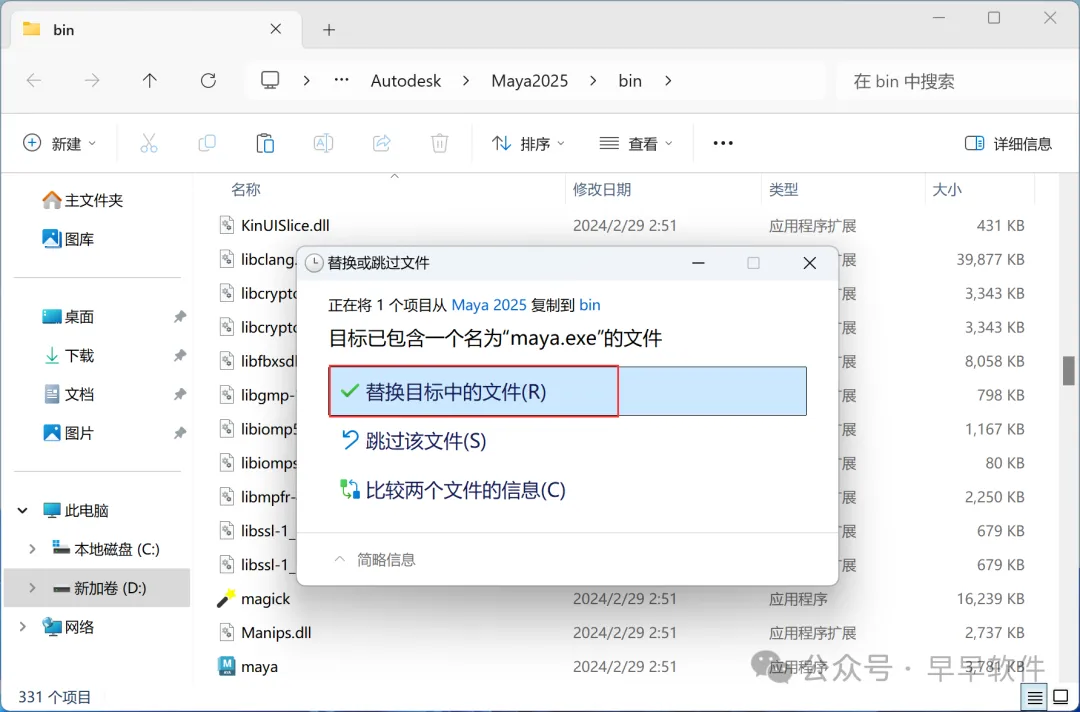Viewport: 1080px width, 712px height.
Task: Switch to details list view icon in status bar
Action: (x=1035, y=698)
